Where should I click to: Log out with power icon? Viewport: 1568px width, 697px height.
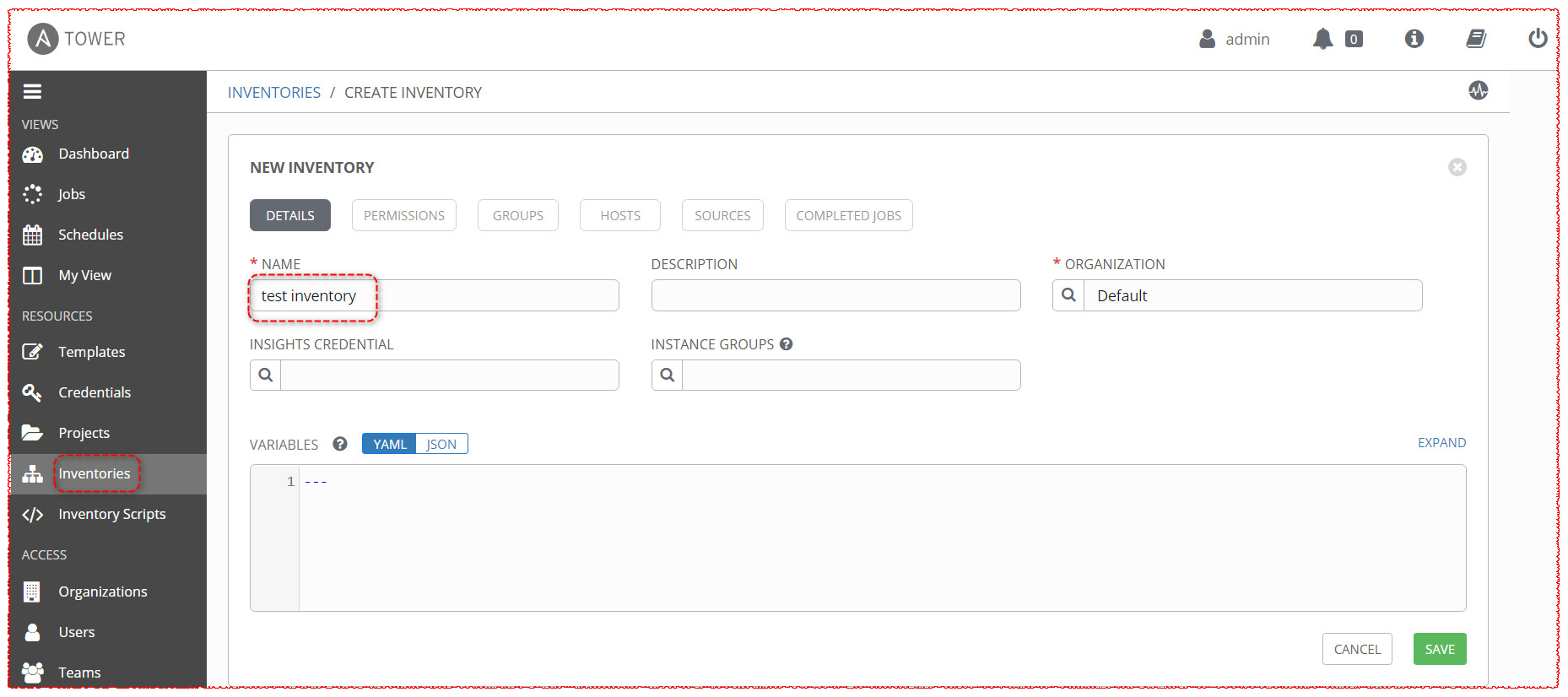1538,39
